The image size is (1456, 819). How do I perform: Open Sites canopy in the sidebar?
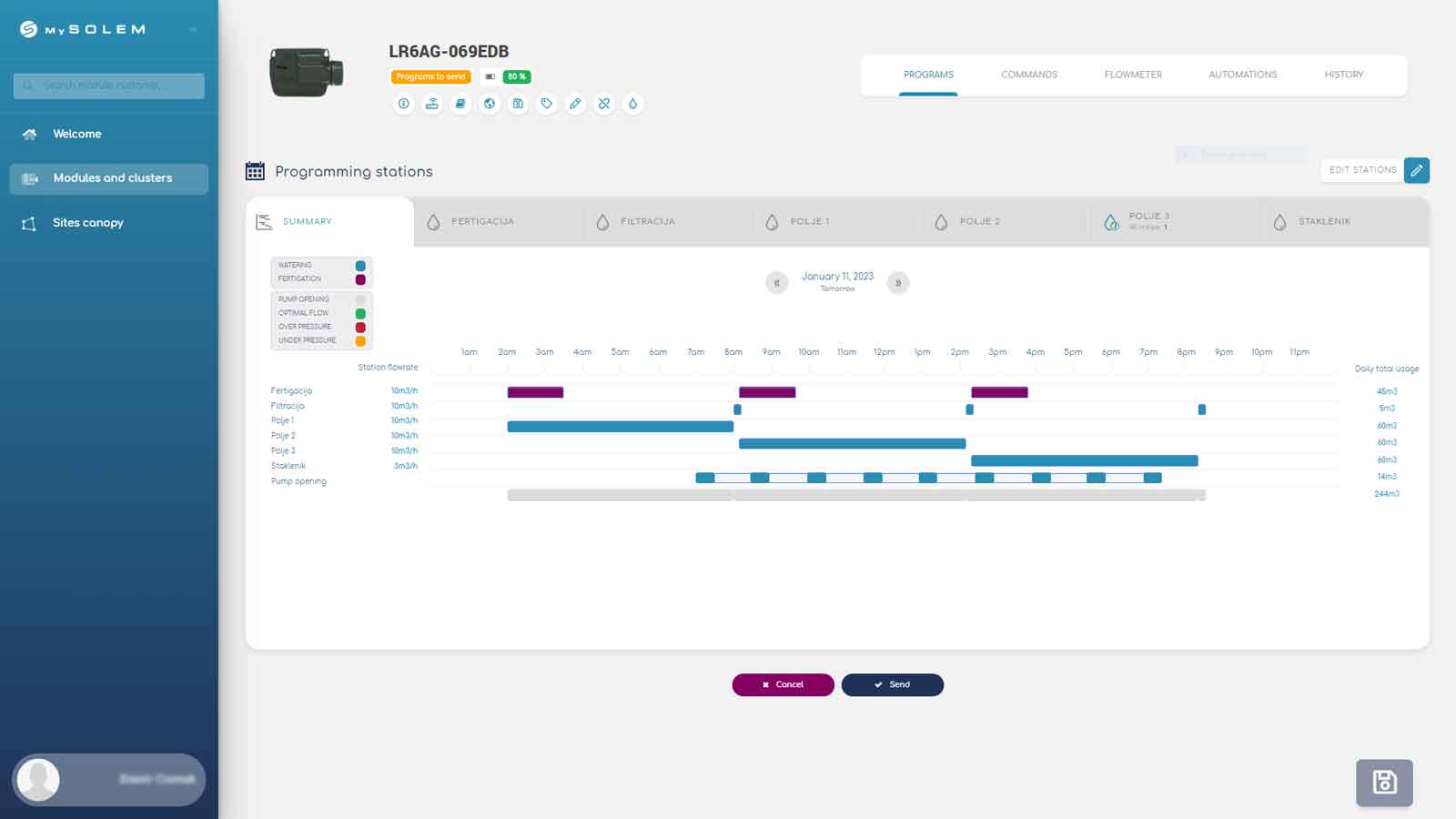click(x=87, y=223)
